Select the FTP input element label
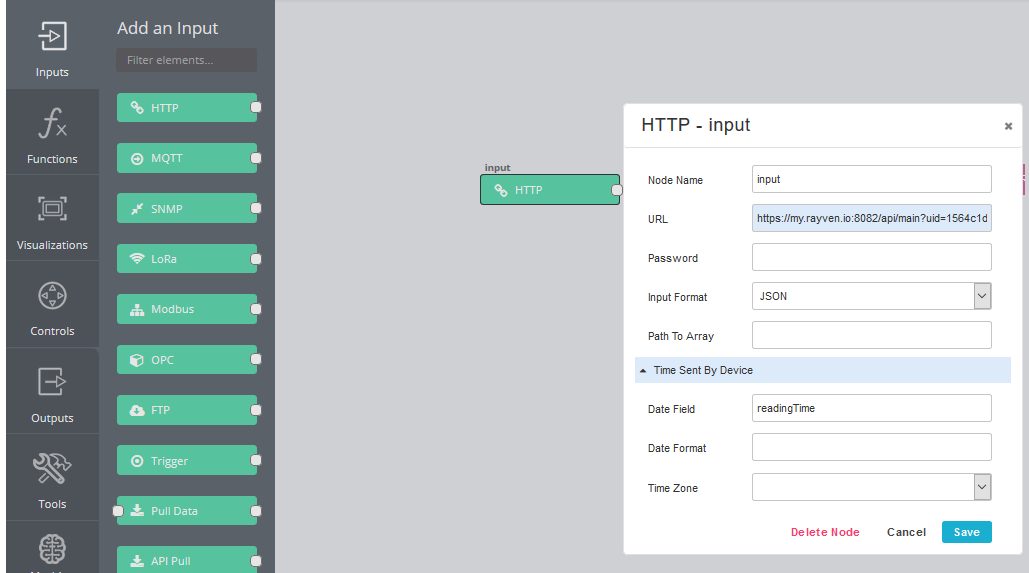The width and height of the screenshot is (1029, 573). (x=160, y=410)
